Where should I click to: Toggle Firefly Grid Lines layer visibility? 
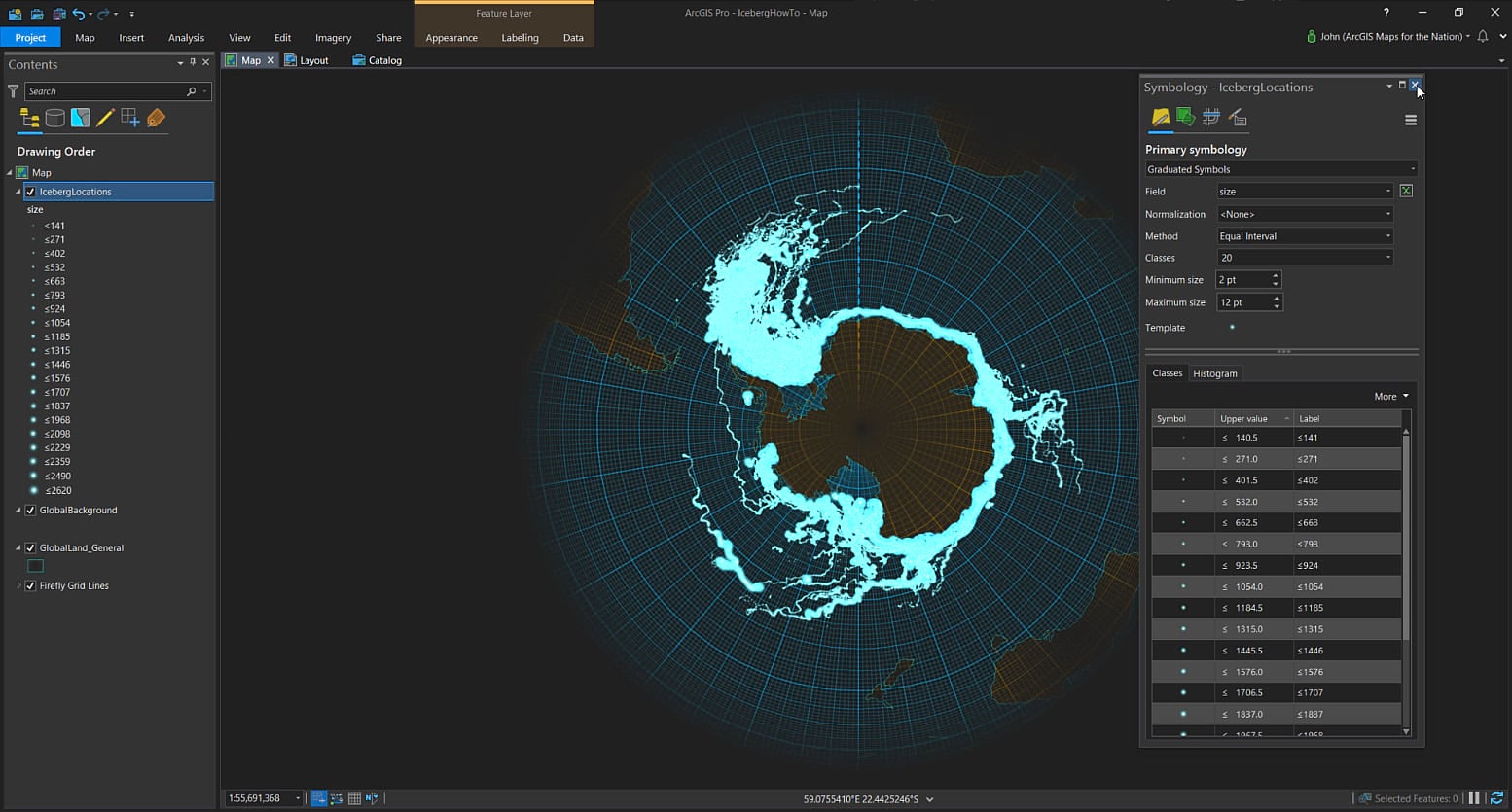coord(30,586)
